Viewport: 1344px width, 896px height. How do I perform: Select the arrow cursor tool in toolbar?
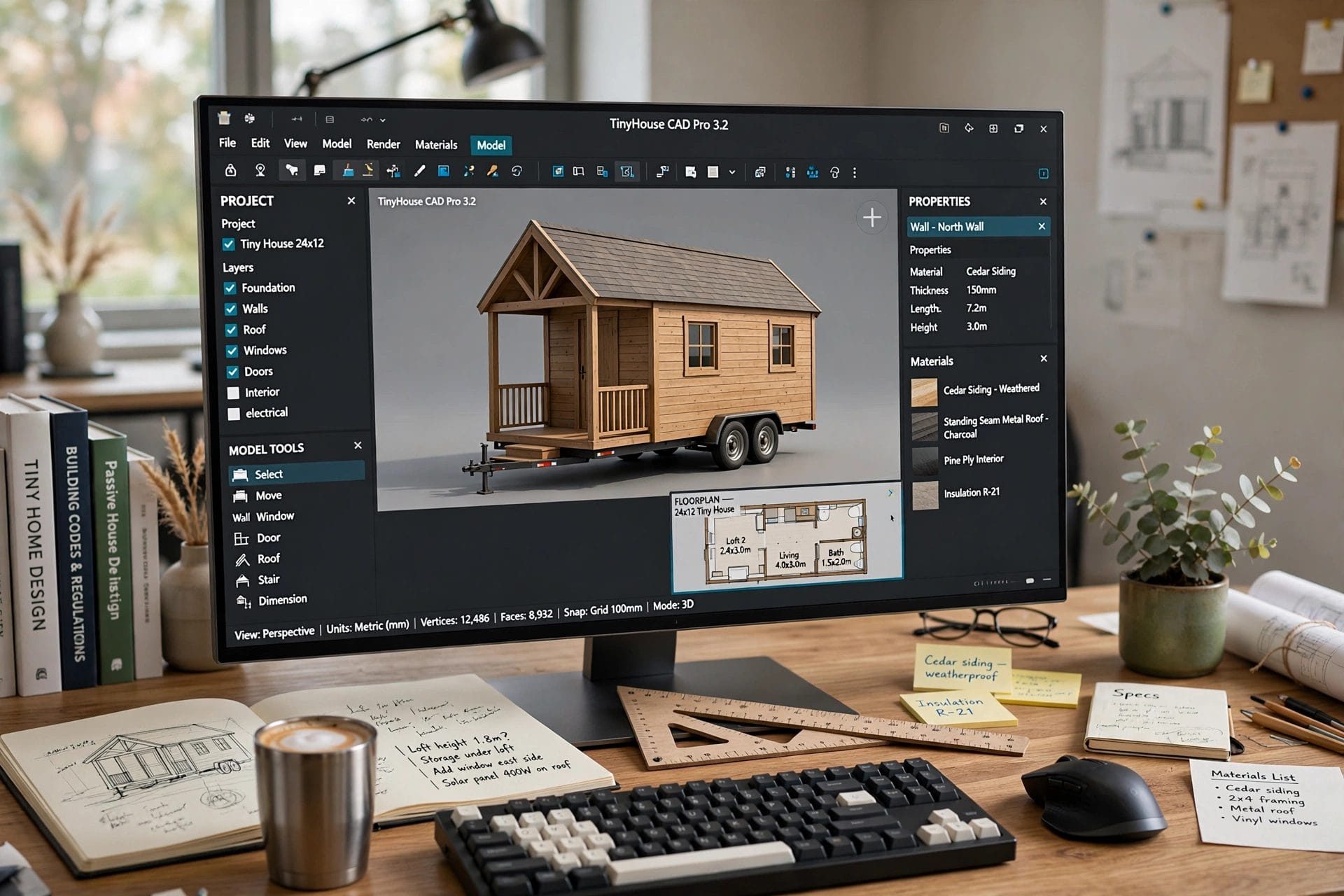click(291, 170)
